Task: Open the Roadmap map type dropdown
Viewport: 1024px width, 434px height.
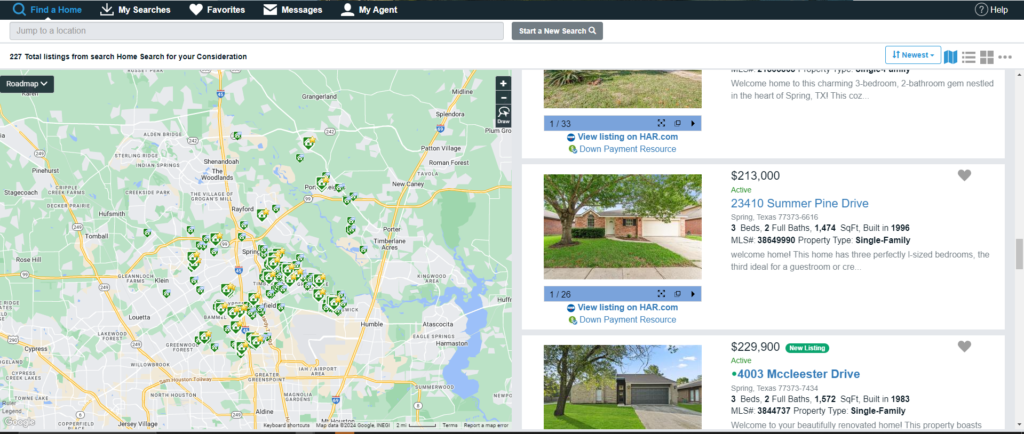Action: click(27, 84)
